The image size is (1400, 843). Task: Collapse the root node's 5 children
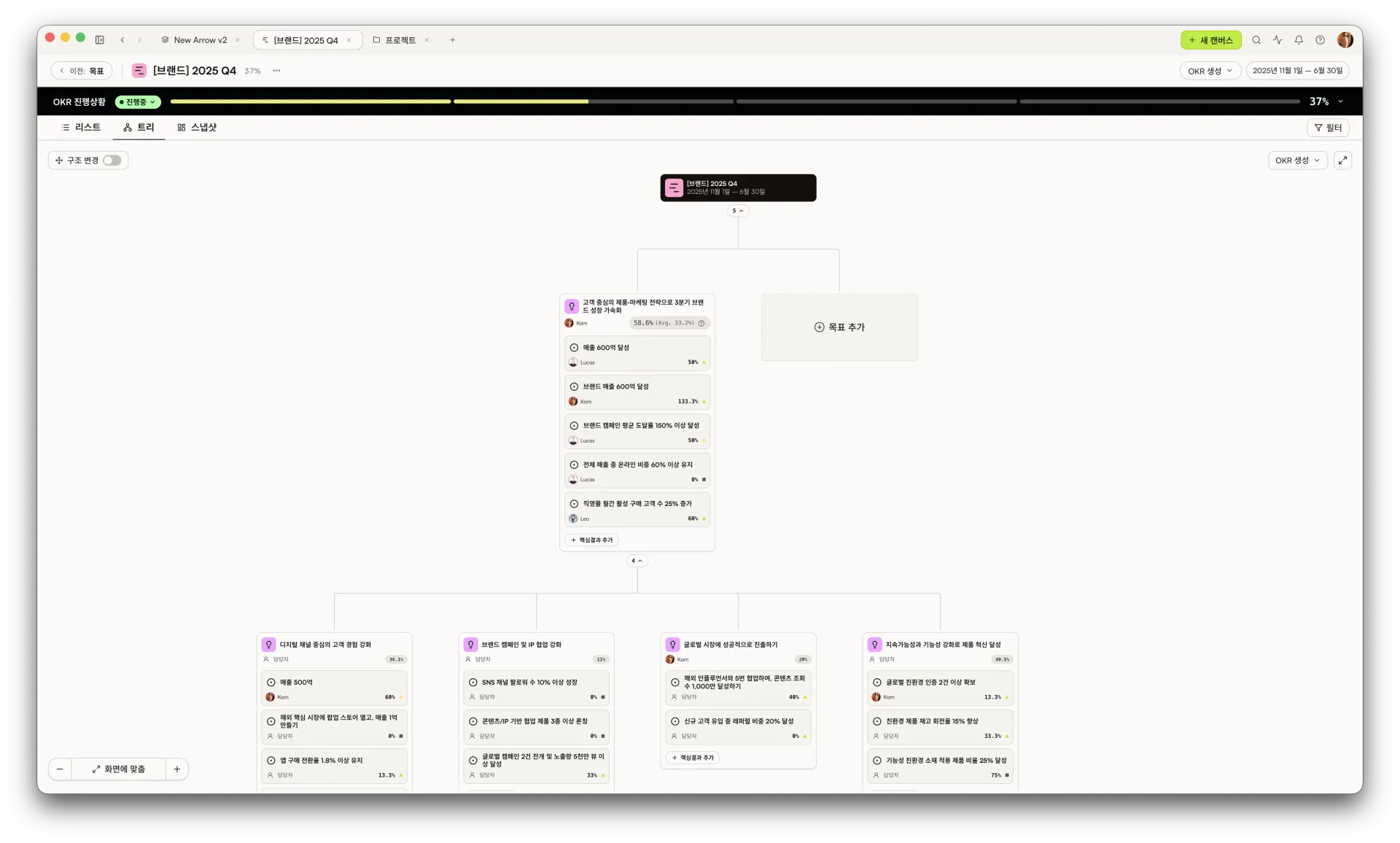[738, 211]
